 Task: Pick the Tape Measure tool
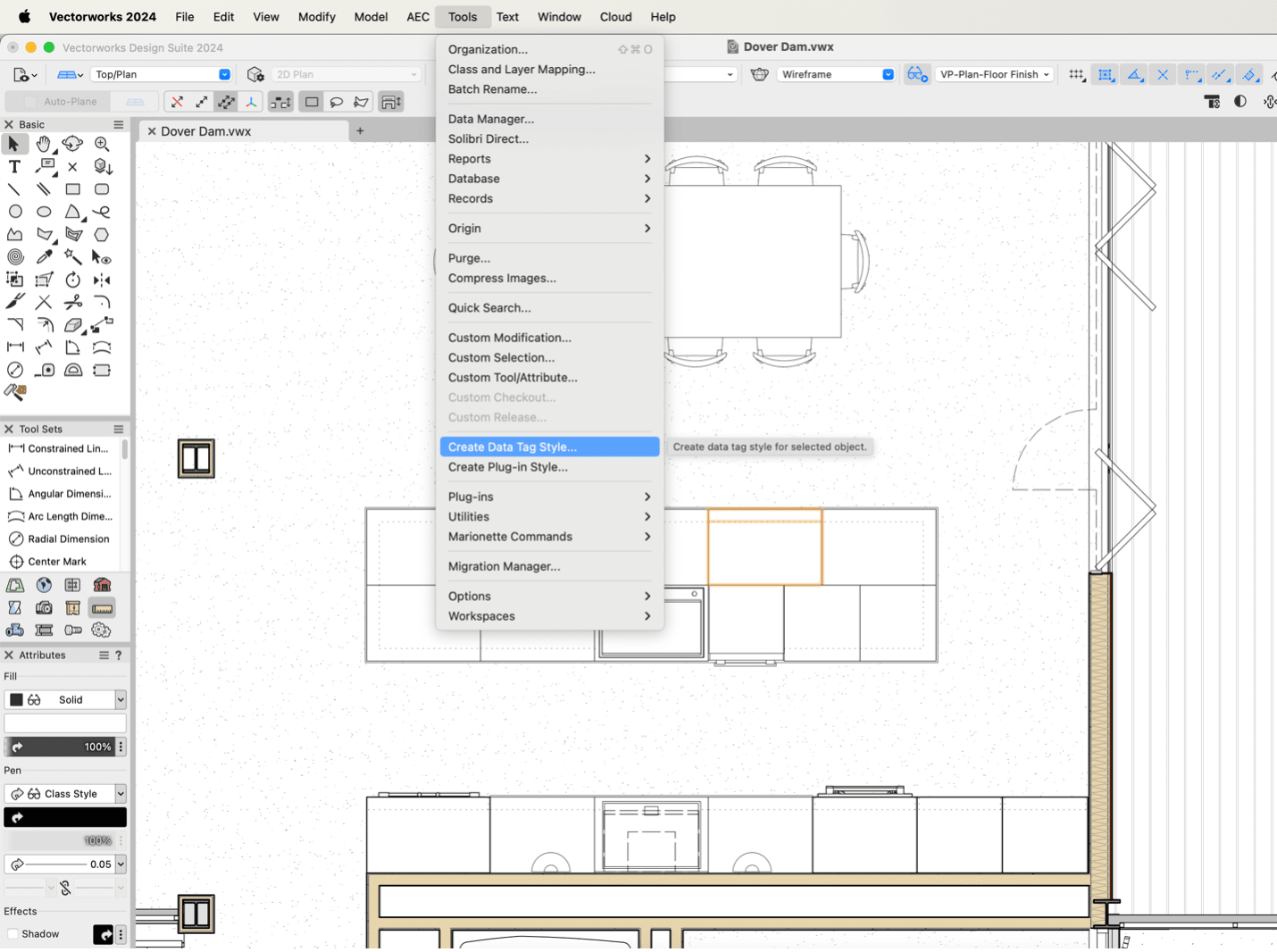tap(45, 369)
